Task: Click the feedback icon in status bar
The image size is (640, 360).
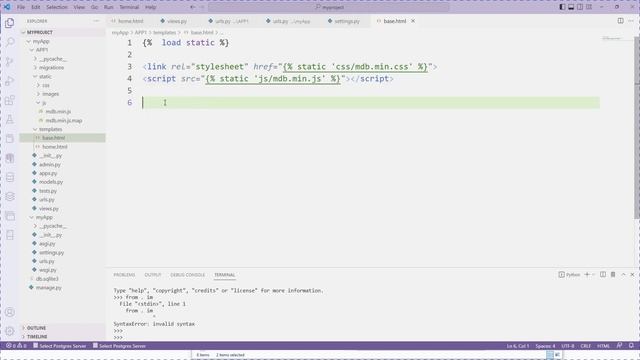Action: tap(619, 346)
